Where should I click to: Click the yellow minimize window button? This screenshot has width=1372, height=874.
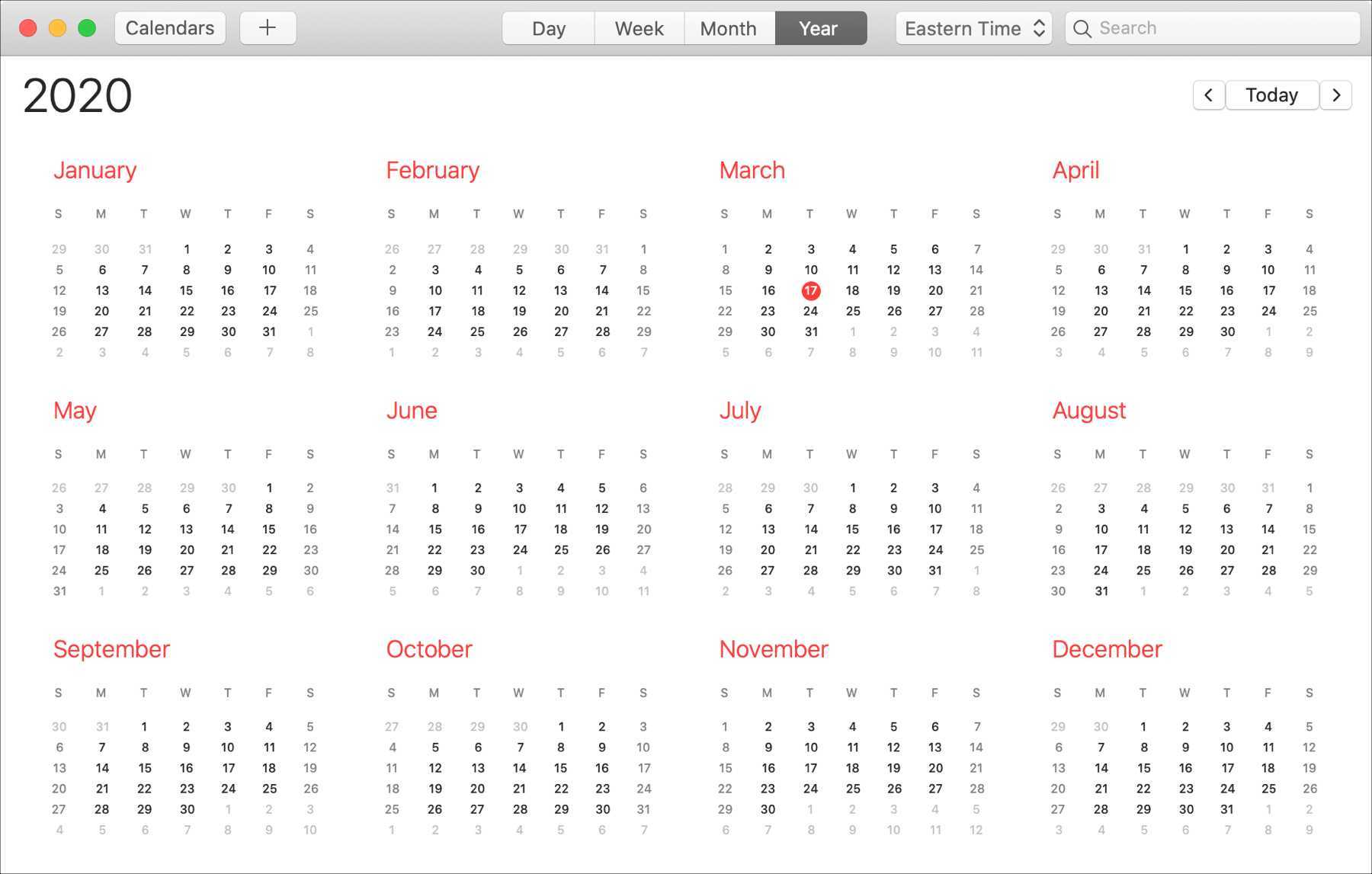[57, 28]
